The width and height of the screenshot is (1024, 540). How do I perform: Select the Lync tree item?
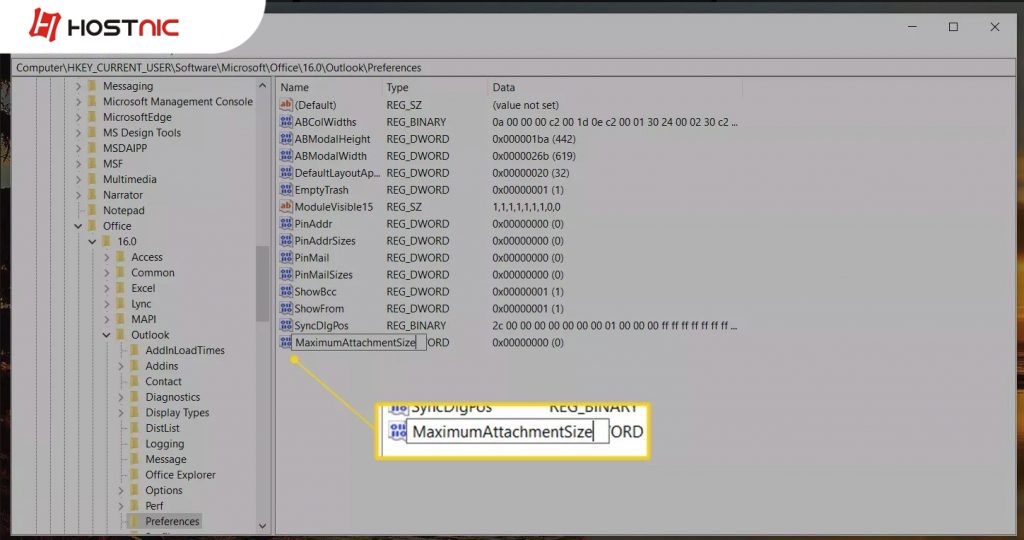(x=141, y=304)
